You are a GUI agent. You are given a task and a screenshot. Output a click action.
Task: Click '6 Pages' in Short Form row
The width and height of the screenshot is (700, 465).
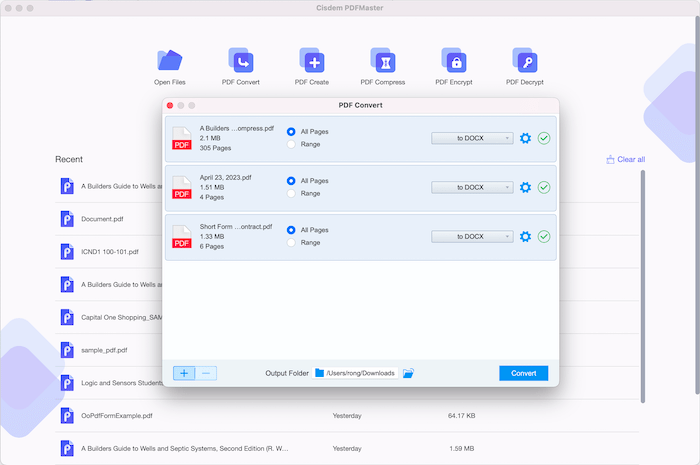pos(212,246)
